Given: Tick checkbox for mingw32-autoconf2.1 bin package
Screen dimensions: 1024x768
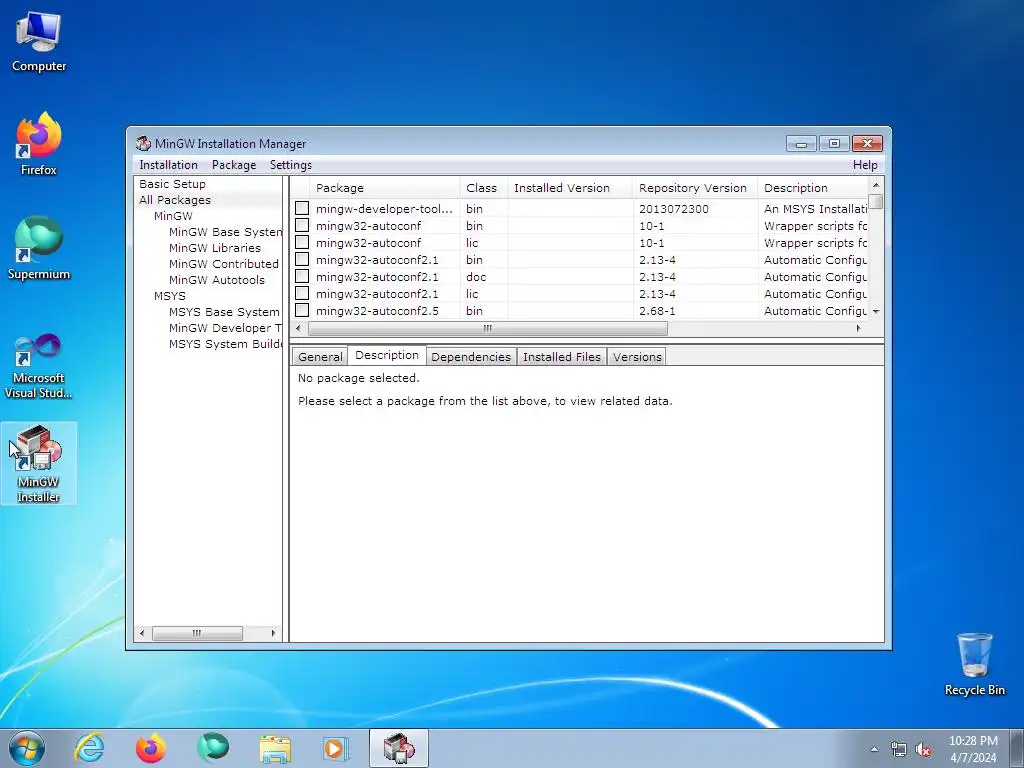Looking at the screenshot, I should click(302, 259).
